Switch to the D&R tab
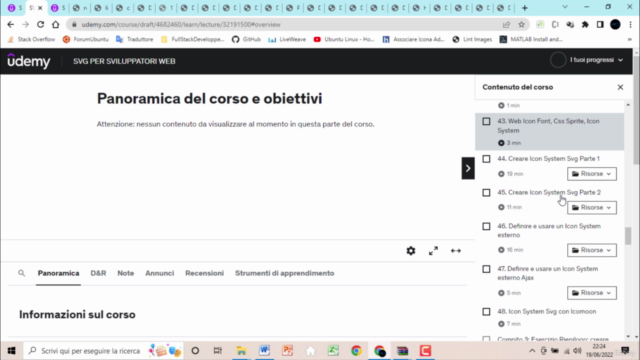This screenshot has width=640, height=360. tap(98, 273)
